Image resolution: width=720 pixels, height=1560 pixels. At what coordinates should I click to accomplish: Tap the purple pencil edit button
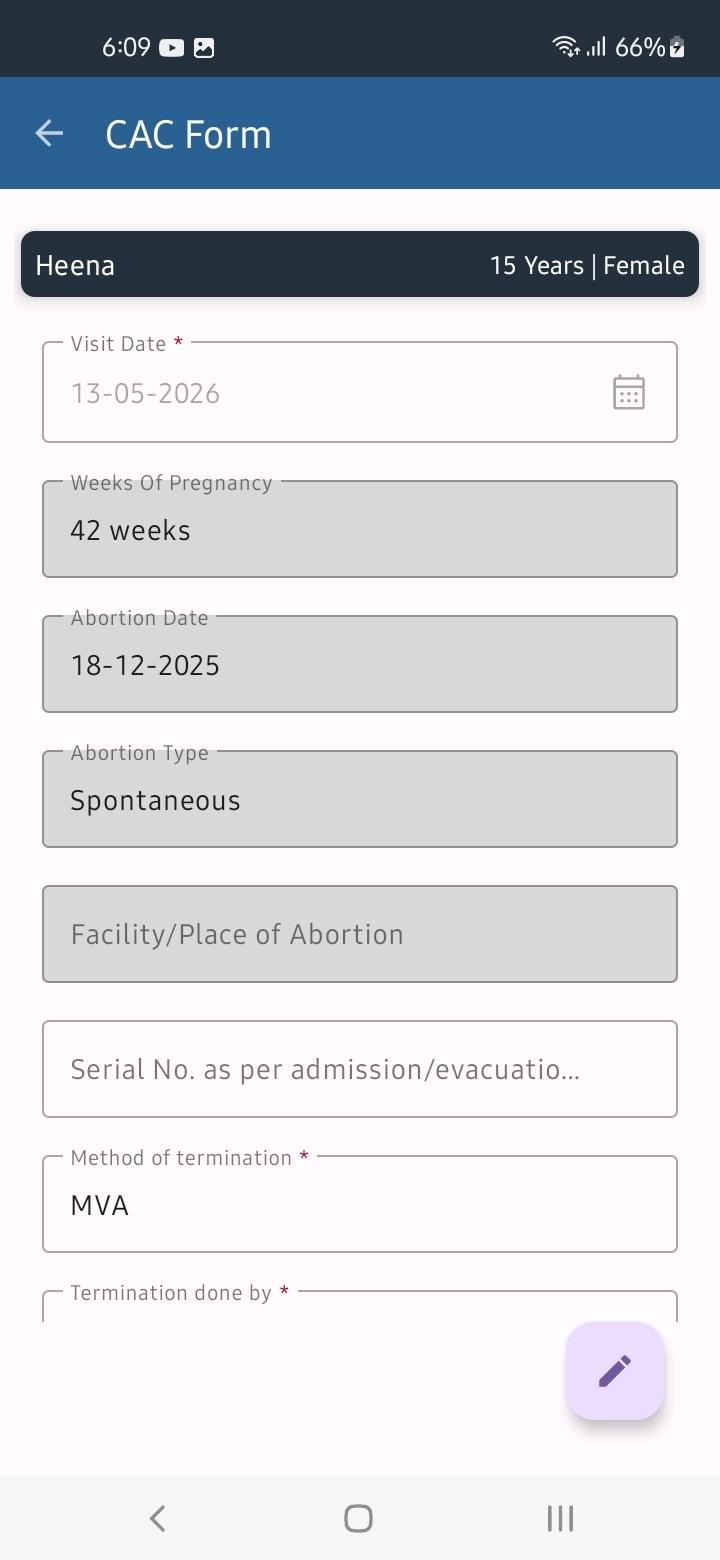click(615, 1370)
